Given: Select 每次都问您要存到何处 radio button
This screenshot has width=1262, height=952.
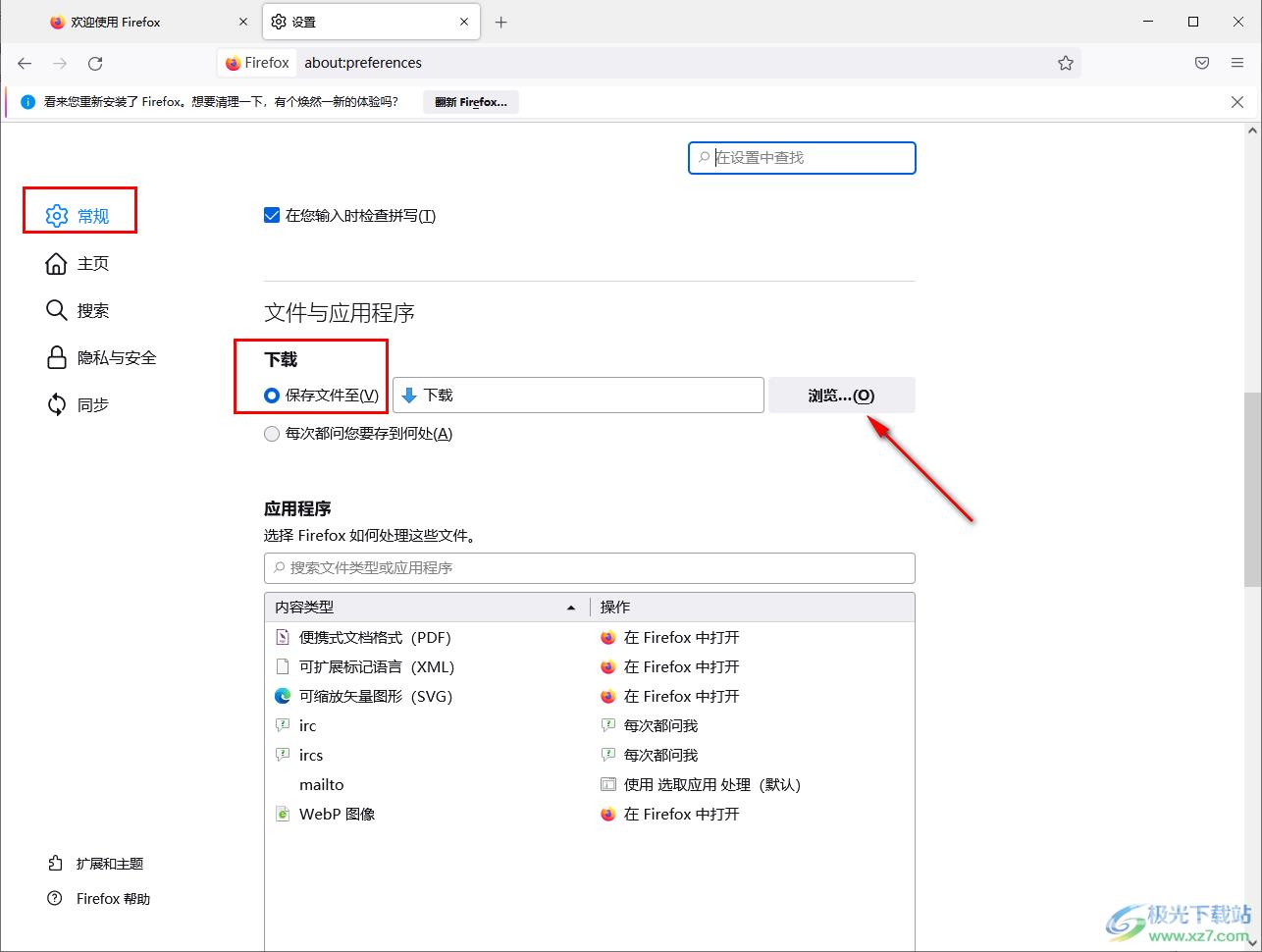Looking at the screenshot, I should [272, 434].
